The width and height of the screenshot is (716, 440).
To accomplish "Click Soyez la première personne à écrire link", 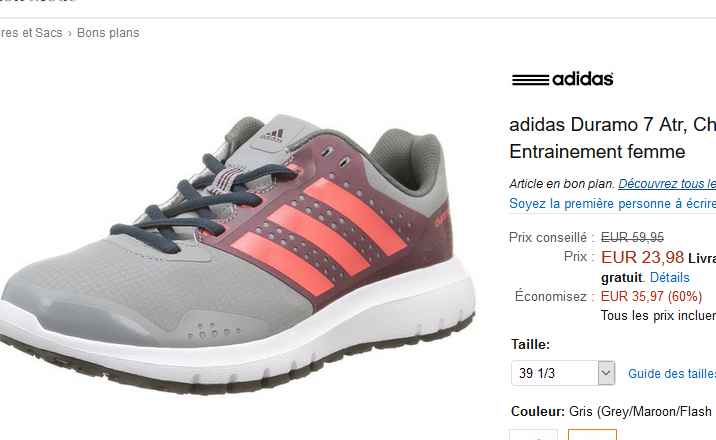I will click(612, 204).
